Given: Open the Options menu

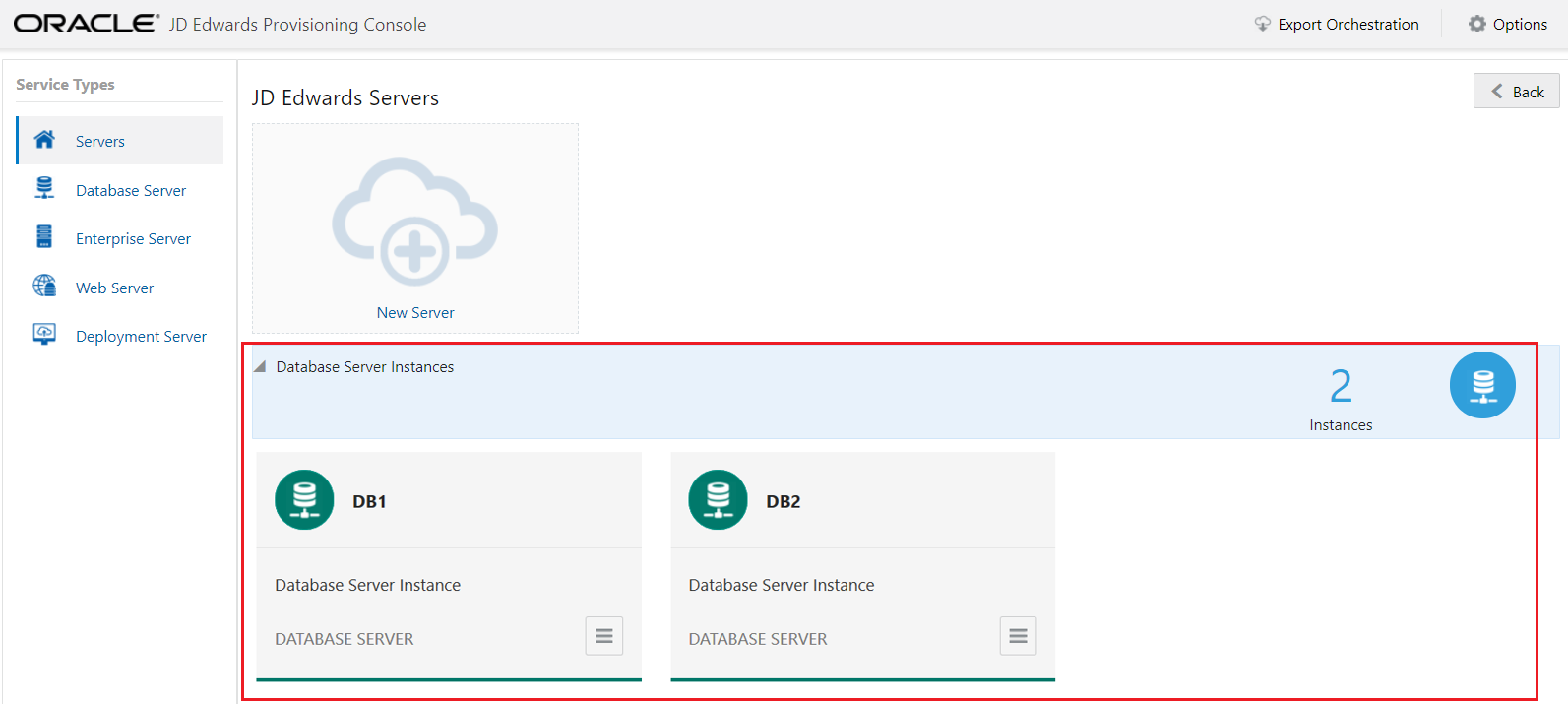Looking at the screenshot, I should point(1508,24).
